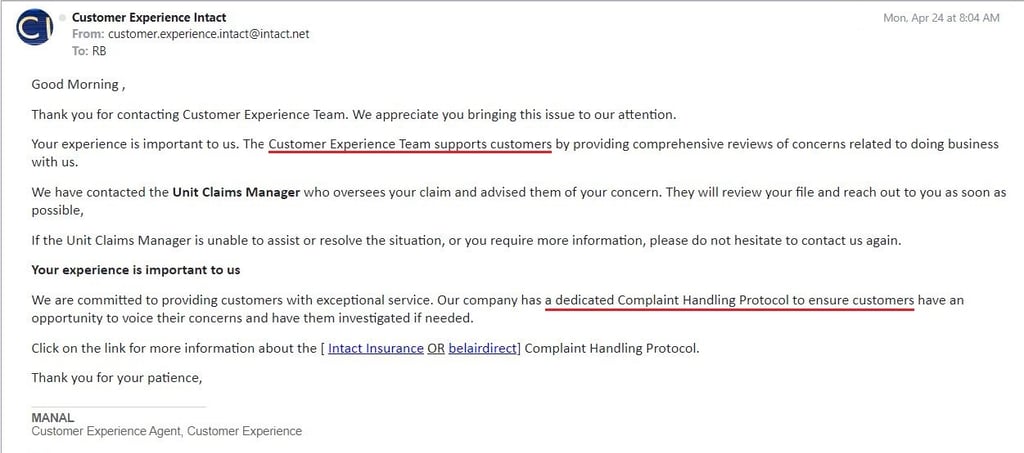
Task: Click red-underlined 'dedicated Complaint Handling Protocol' phrase
Action: [730, 300]
